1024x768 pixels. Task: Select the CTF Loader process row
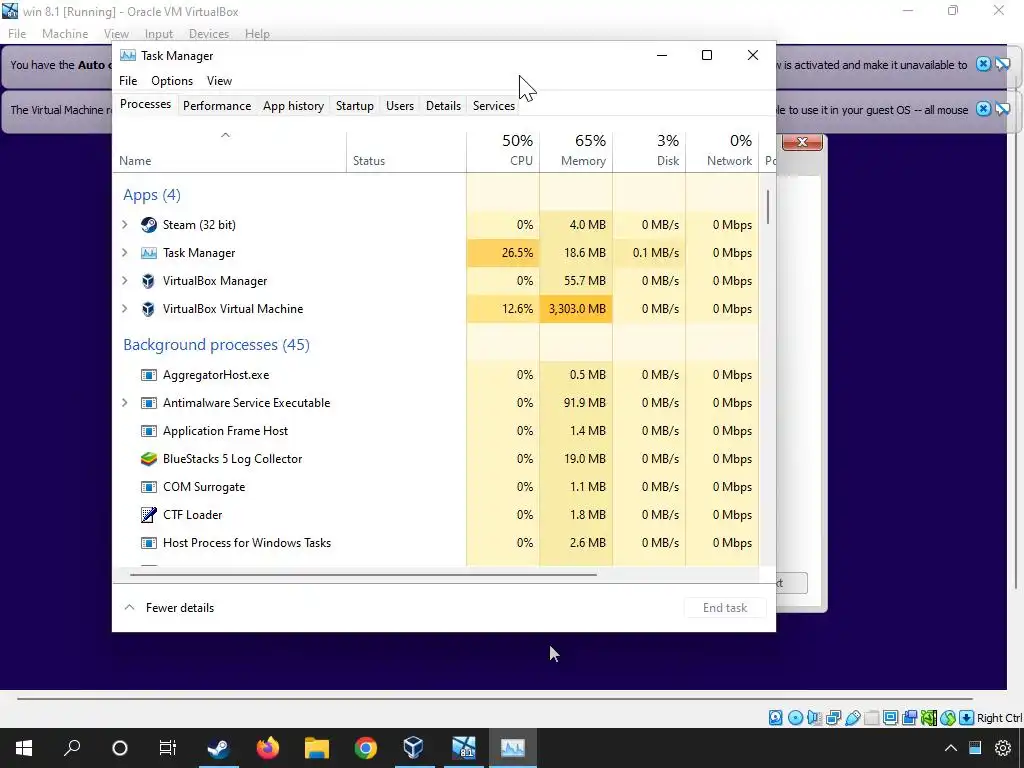436,515
